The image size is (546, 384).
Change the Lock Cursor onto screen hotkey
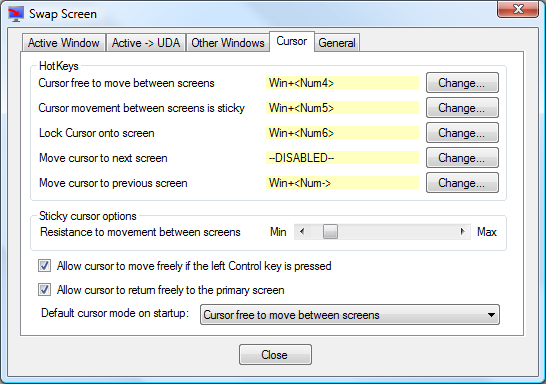click(462, 133)
